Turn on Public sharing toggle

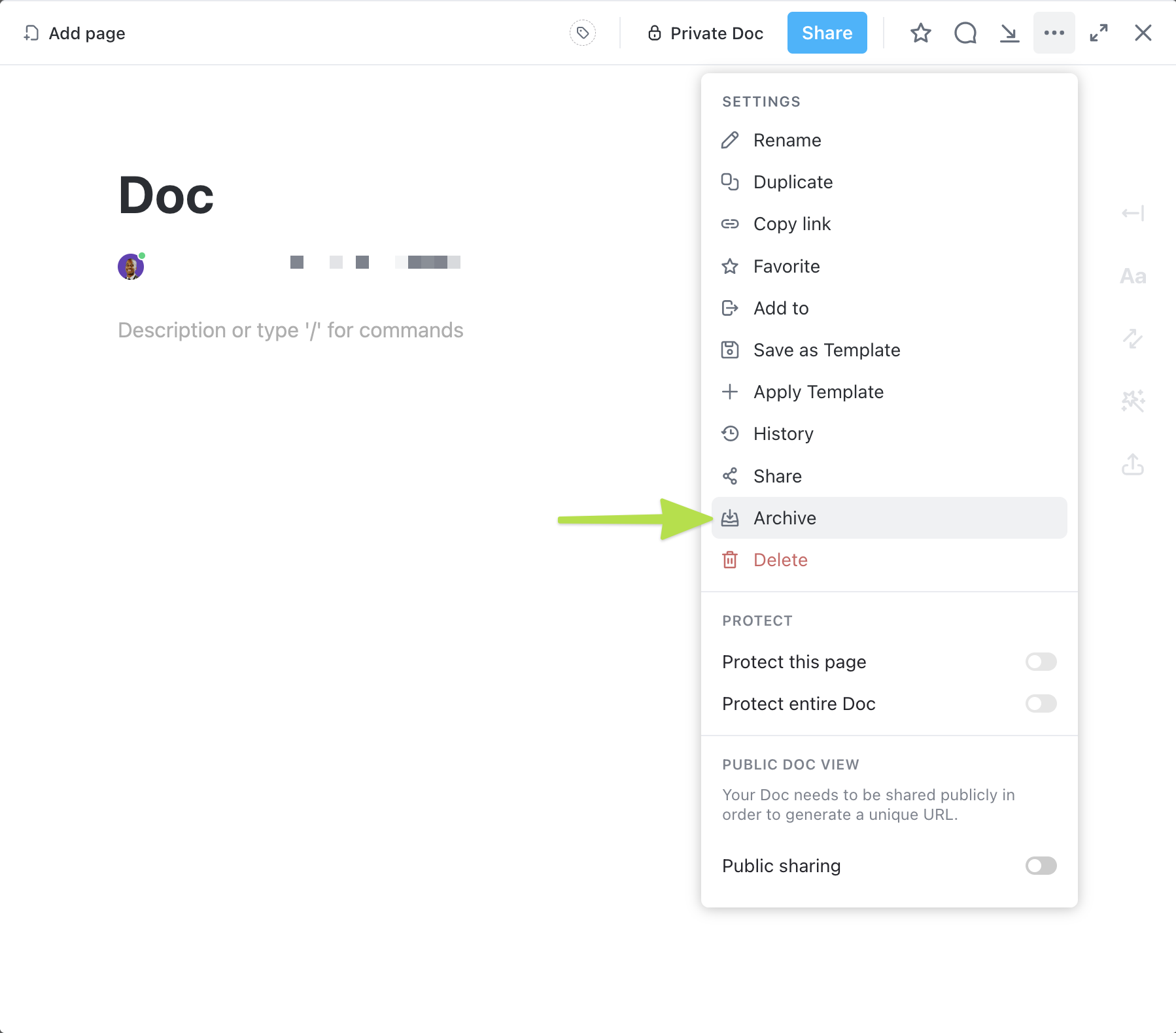point(1041,866)
